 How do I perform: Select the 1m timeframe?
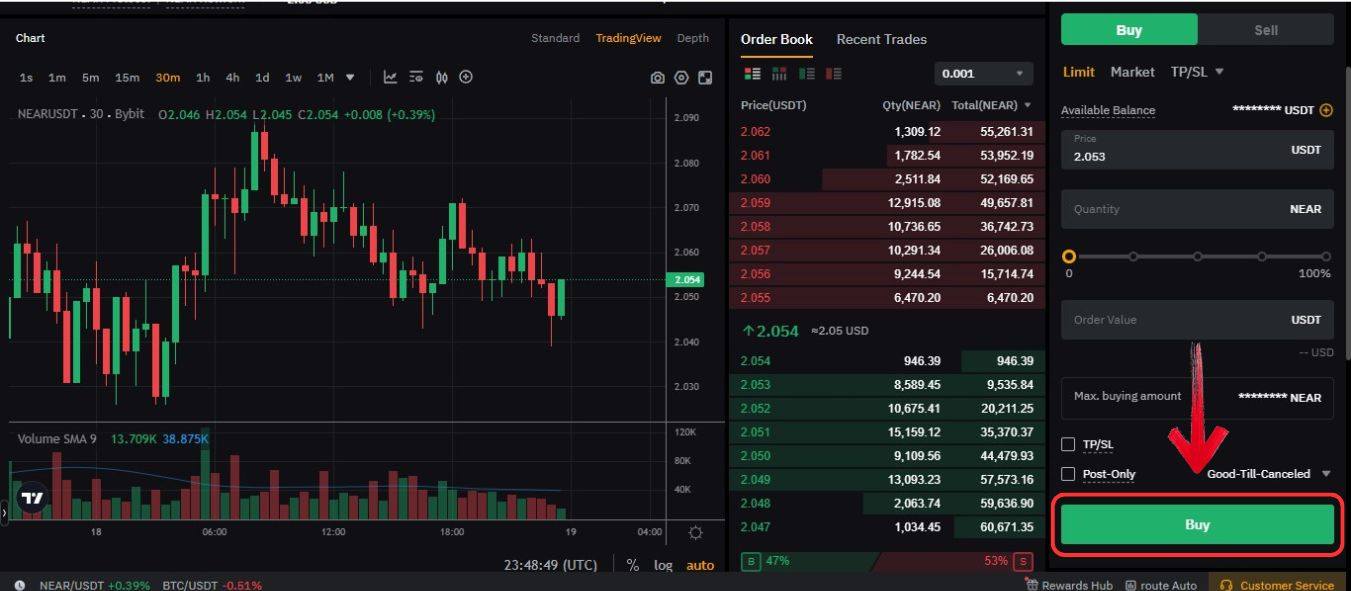point(57,77)
